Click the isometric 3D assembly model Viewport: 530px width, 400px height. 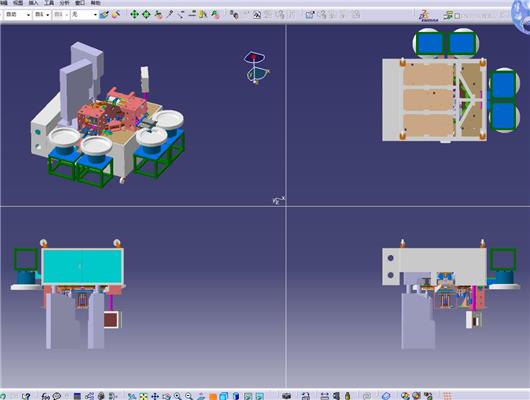tap(107, 115)
